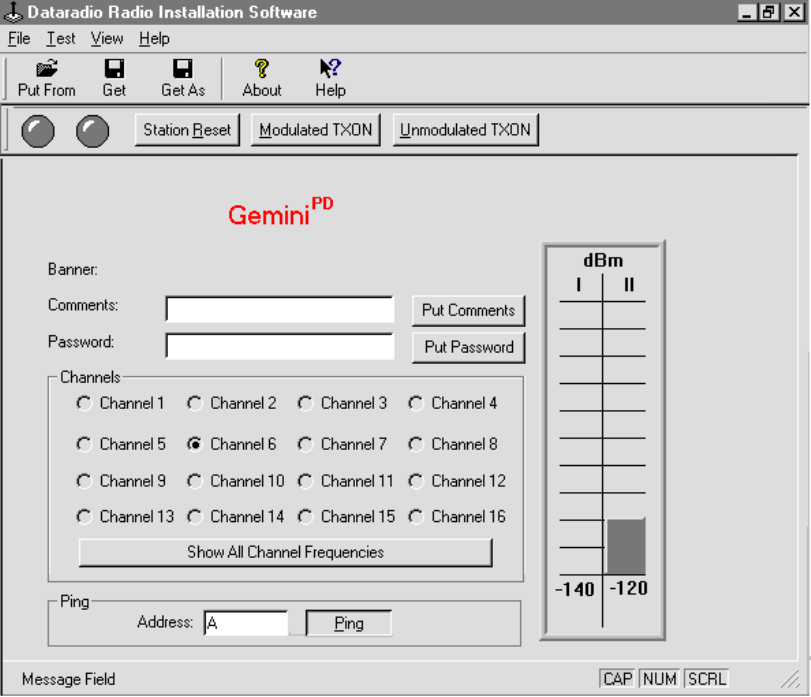The image size is (811, 697).
Task: Select Channel 1 radio button
Action: click(x=84, y=403)
